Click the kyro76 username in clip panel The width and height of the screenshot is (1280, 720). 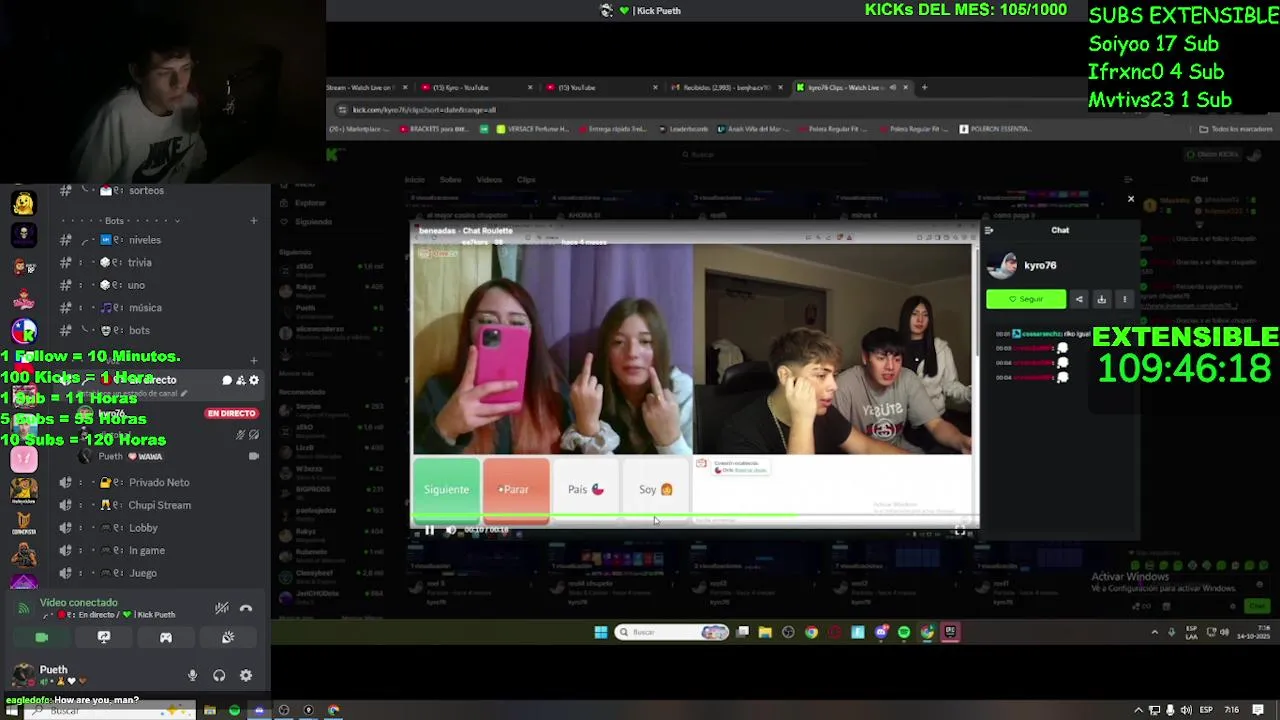pos(1040,265)
